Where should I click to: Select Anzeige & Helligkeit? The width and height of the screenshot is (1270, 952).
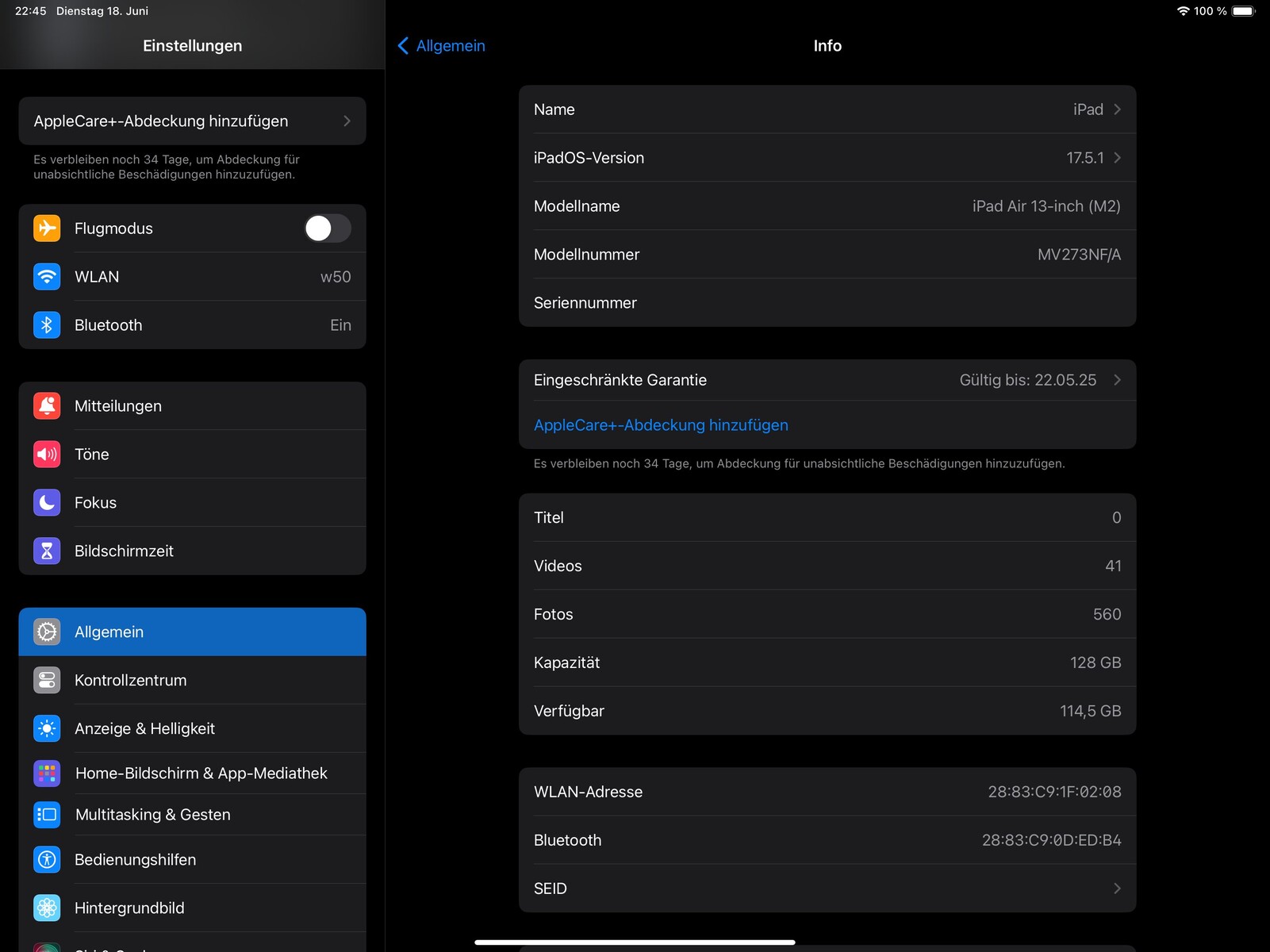pyautogui.click(x=192, y=729)
